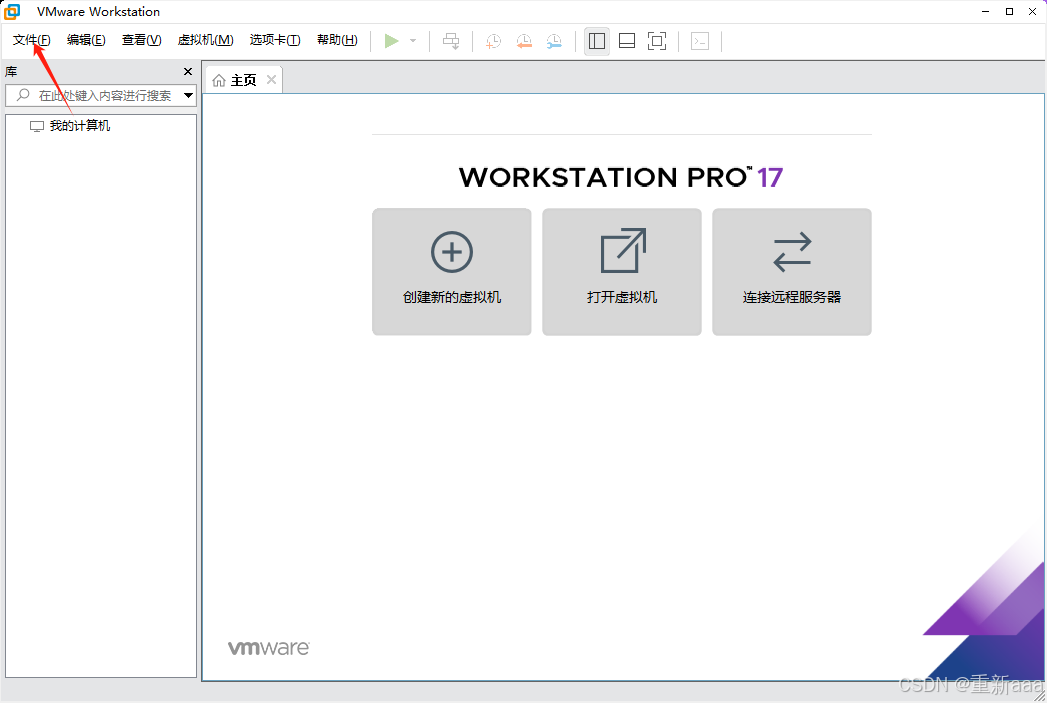Click the home icon on 主页 tab
Screen dimensions: 1047x703
[219, 81]
